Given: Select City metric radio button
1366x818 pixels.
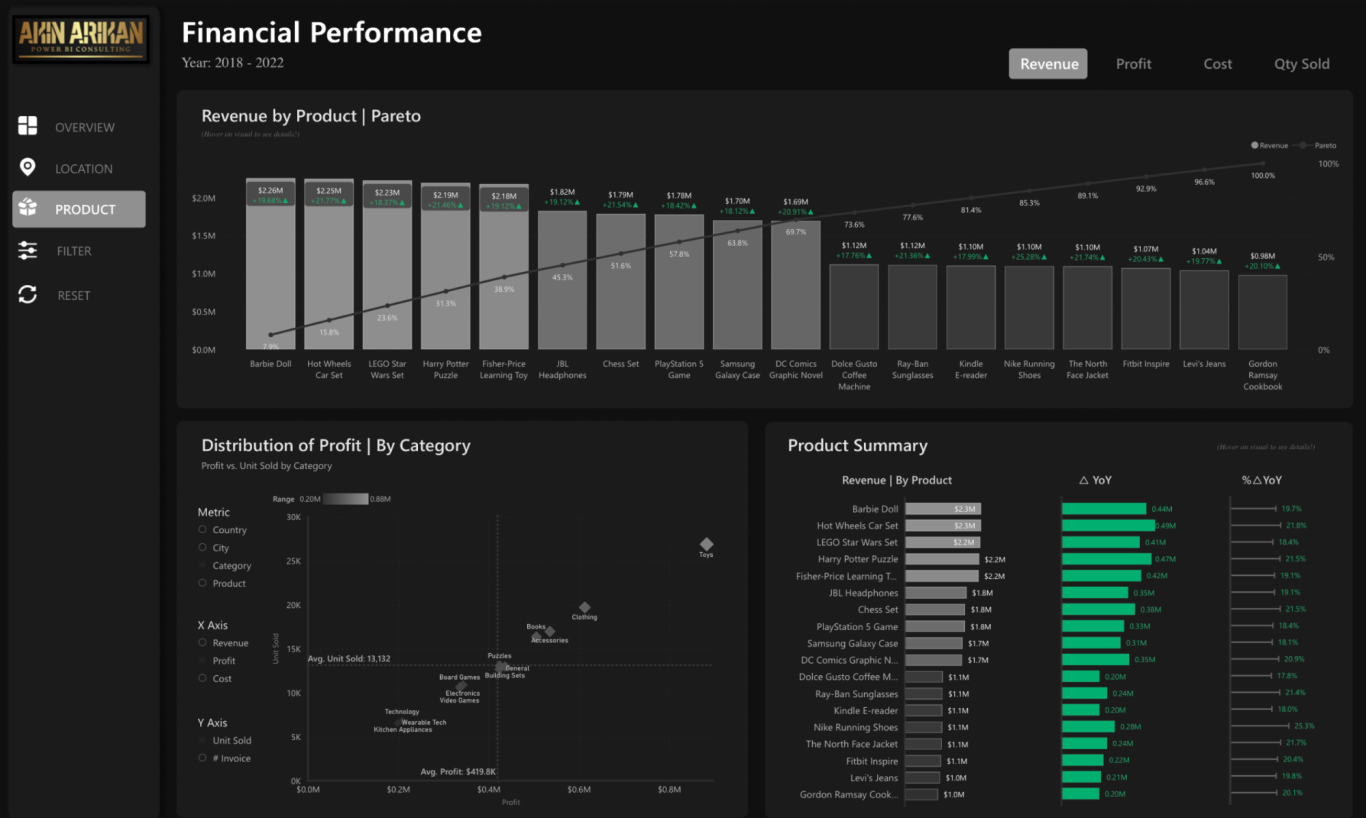Looking at the screenshot, I should 203,548.
